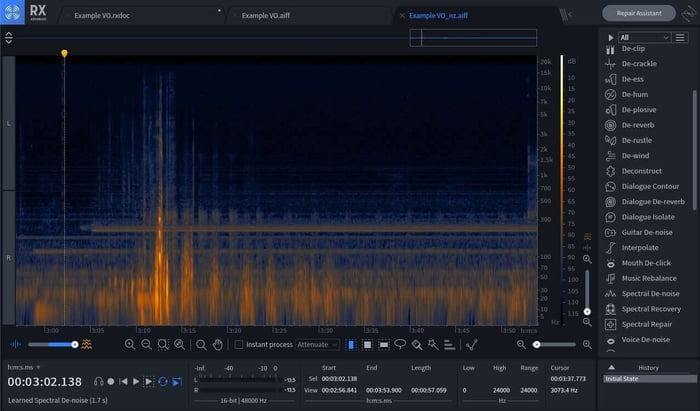
Task: Open the h:m:s.ms time format dropdown
Action: coord(24,367)
